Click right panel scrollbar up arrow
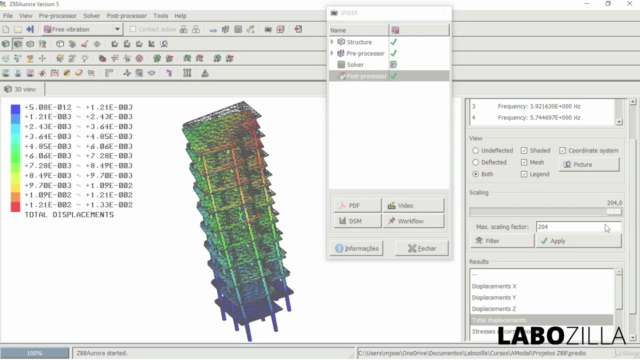 tap(633, 101)
